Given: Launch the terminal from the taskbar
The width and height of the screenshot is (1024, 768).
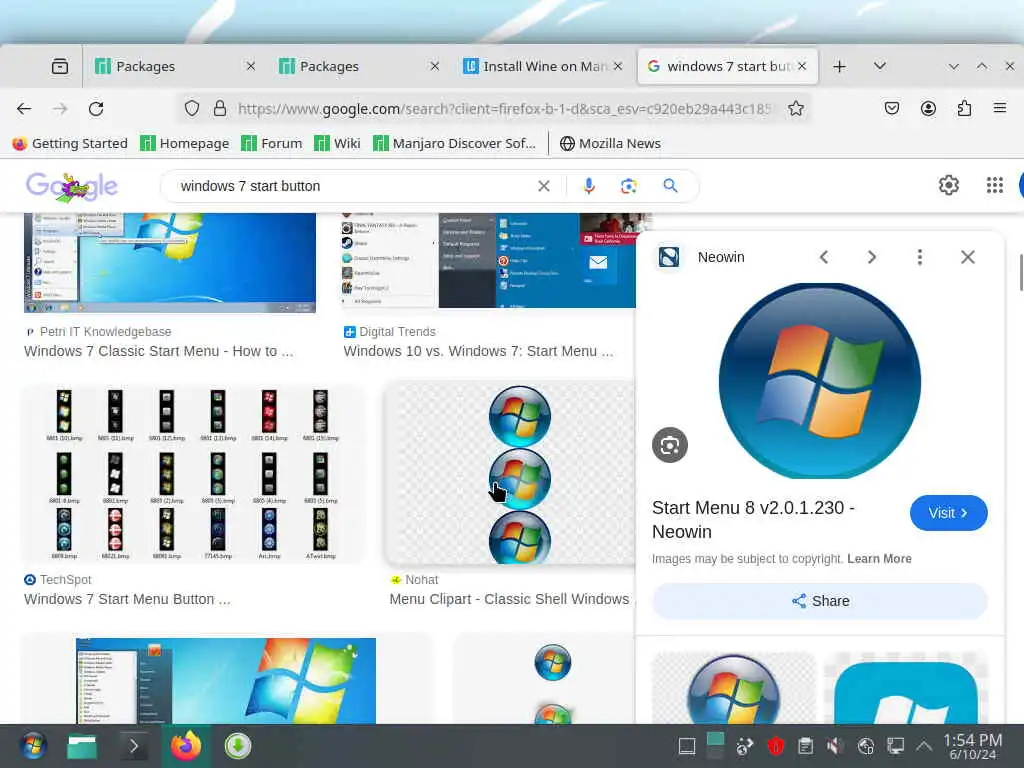Looking at the screenshot, I should point(133,746).
